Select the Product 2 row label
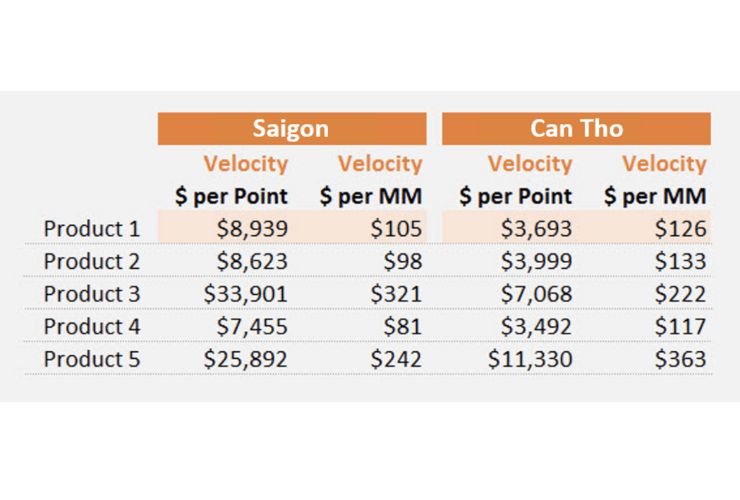 tap(92, 261)
